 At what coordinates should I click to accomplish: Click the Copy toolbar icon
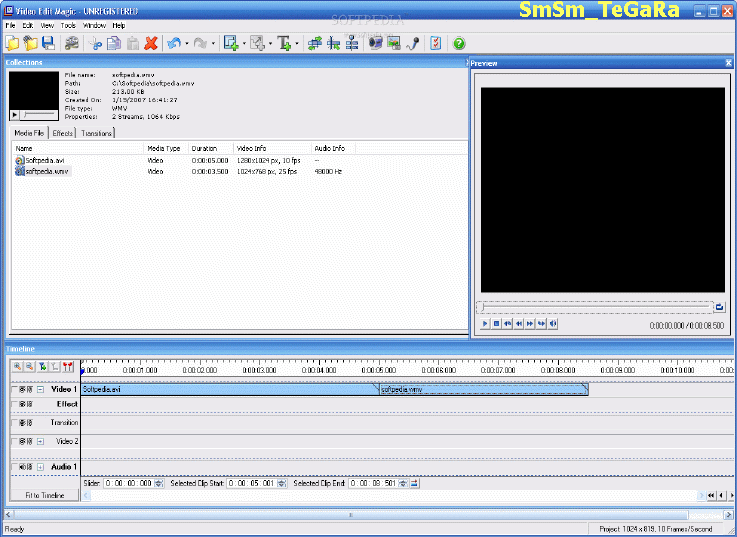pos(114,44)
